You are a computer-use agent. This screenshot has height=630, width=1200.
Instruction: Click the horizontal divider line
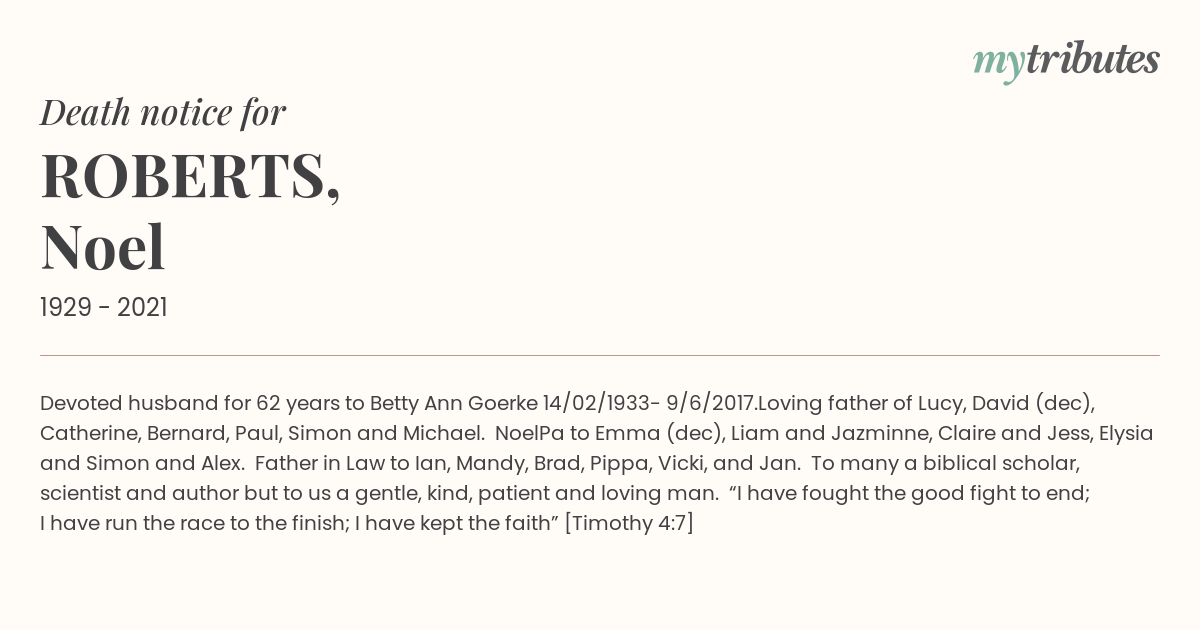click(x=600, y=355)
